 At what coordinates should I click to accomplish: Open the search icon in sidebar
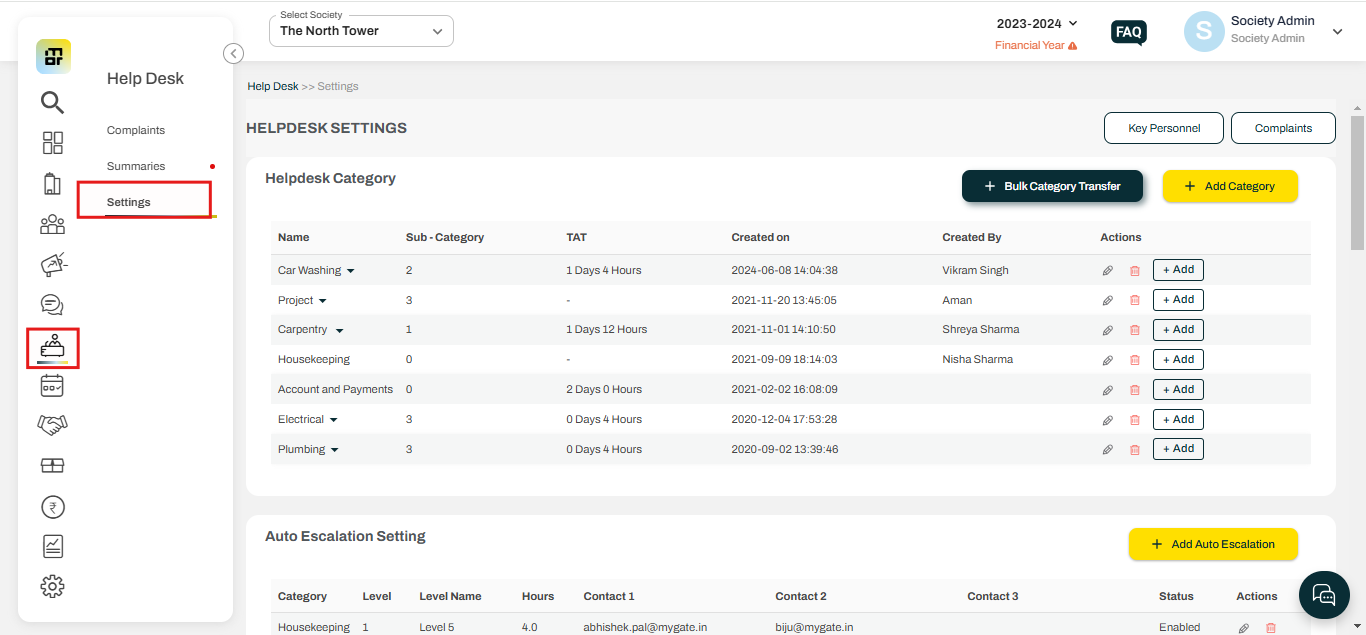pos(52,103)
